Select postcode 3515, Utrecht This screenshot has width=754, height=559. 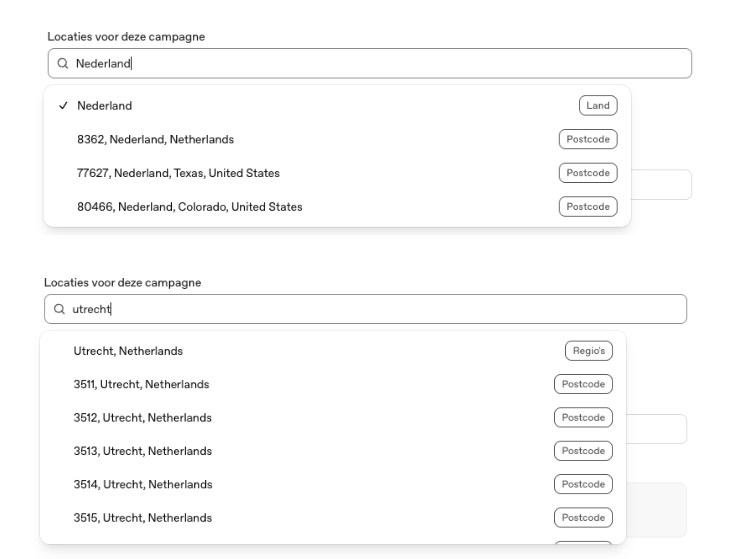point(333,518)
